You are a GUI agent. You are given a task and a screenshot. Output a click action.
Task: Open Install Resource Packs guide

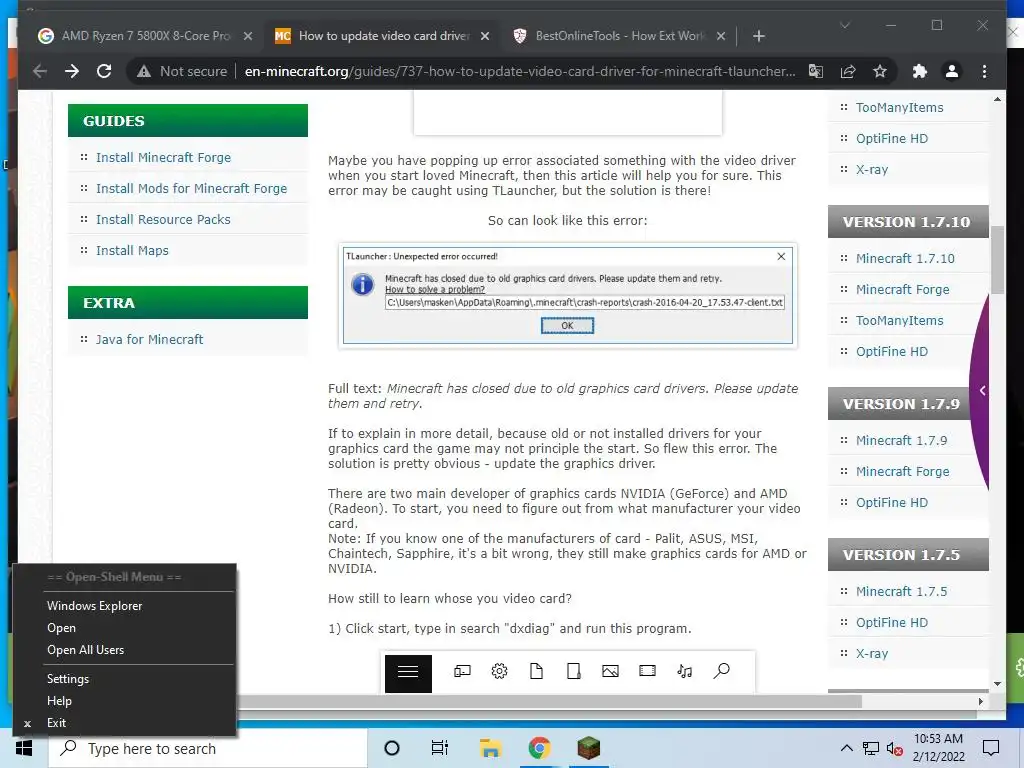point(163,219)
